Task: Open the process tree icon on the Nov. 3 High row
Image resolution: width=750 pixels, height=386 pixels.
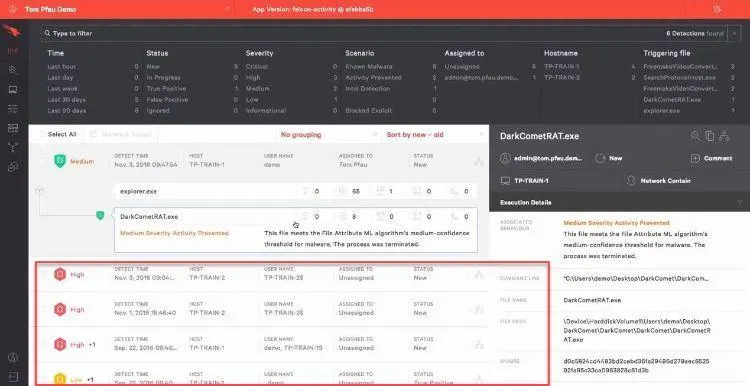Action: coord(479,275)
